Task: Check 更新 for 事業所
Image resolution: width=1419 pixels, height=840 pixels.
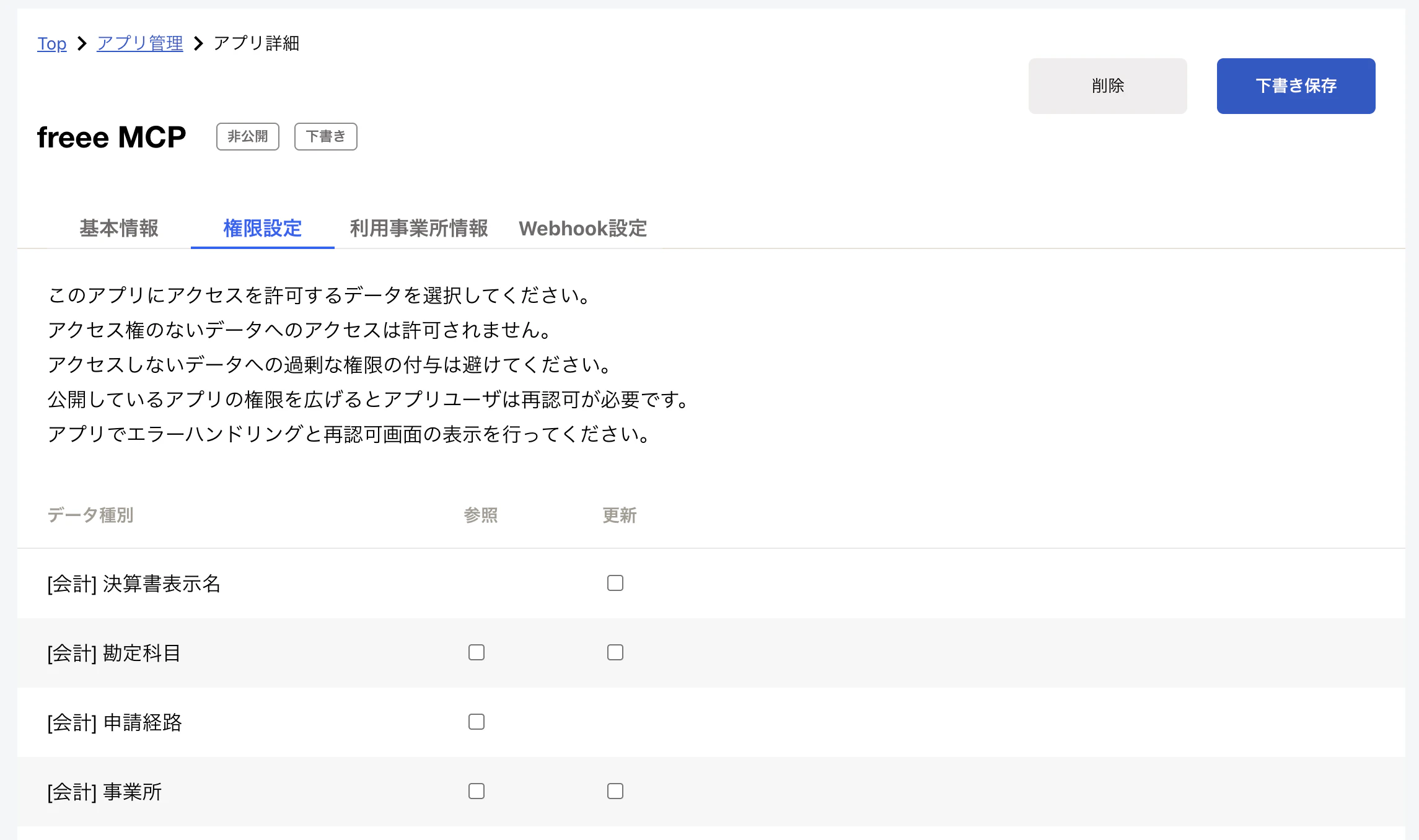Action: click(615, 791)
